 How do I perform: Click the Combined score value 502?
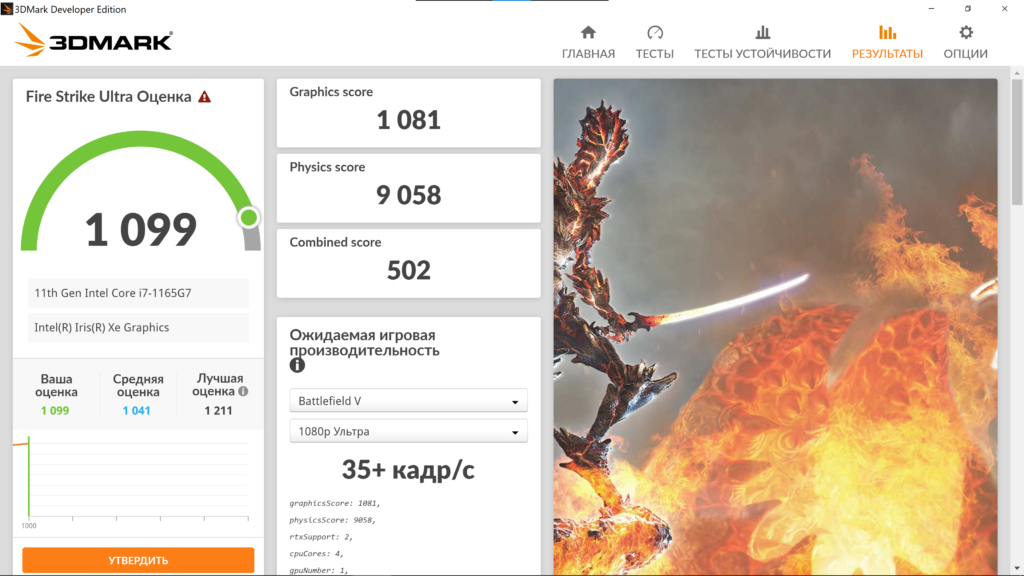[409, 270]
